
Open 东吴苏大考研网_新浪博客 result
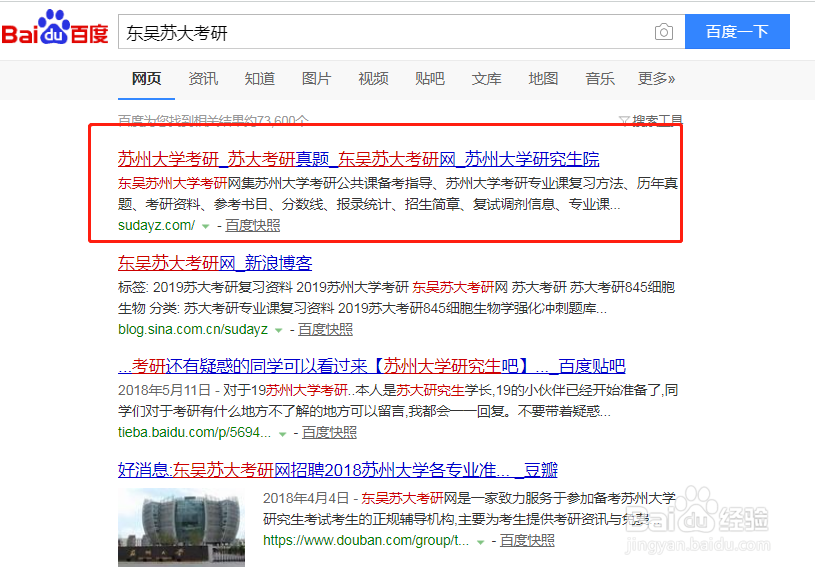[215, 263]
